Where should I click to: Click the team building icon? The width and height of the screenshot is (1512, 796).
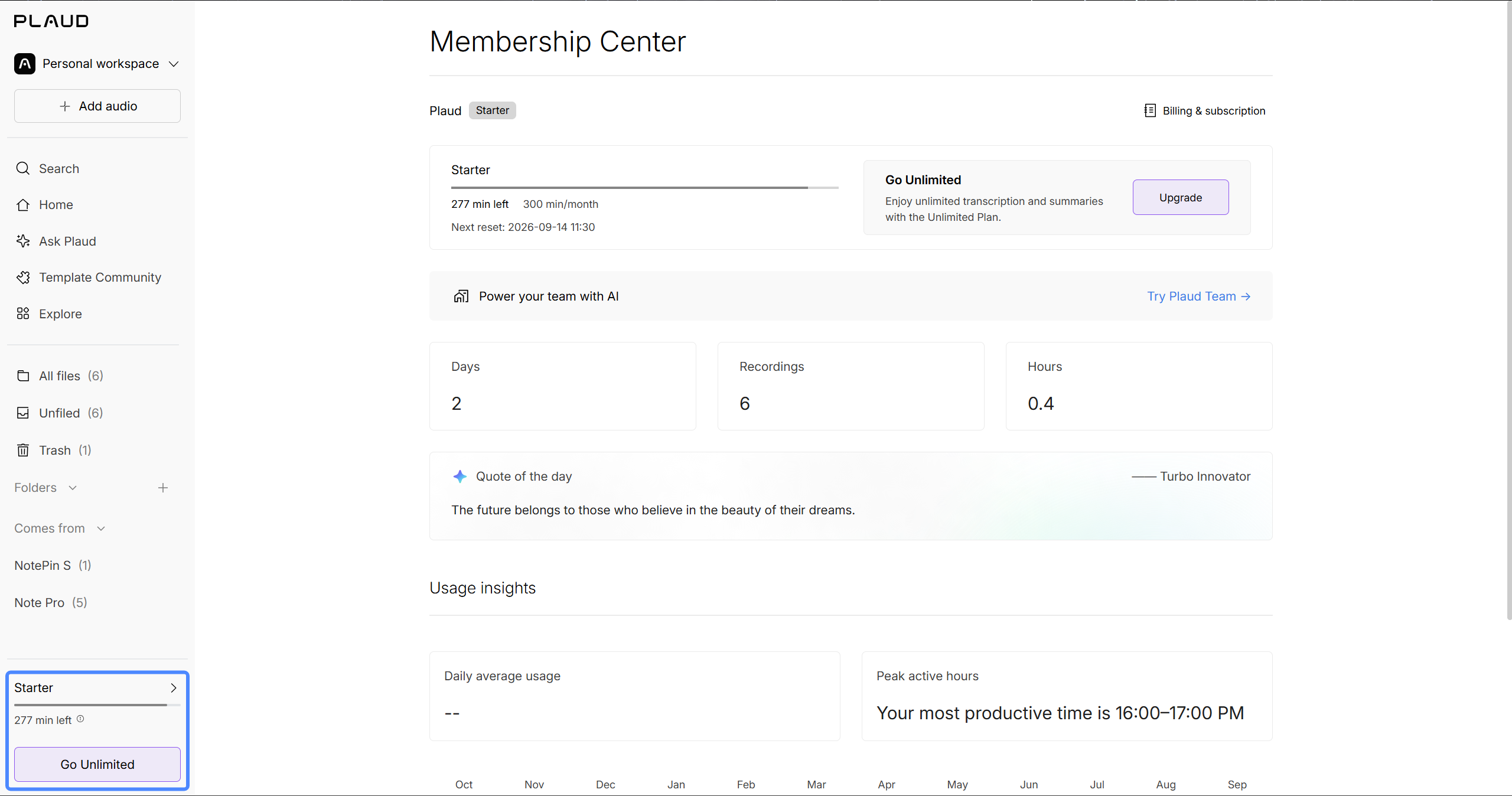tap(461, 296)
